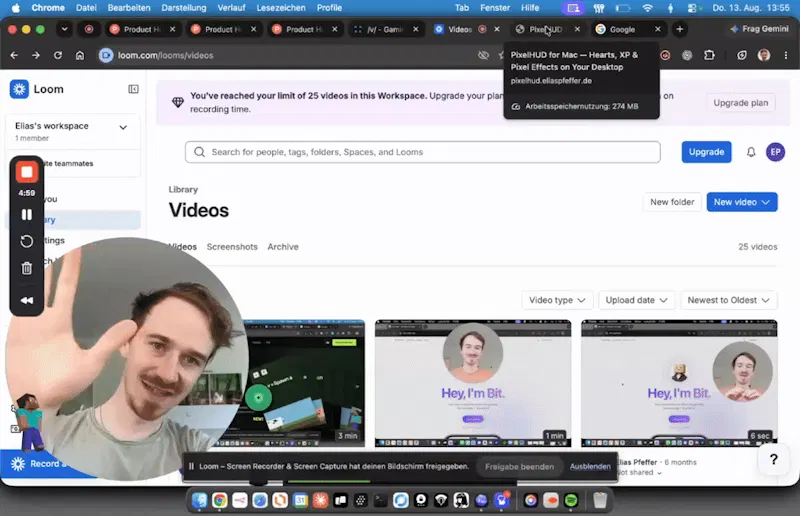Click Ausblenden to hide sharing bar

(x=590, y=466)
